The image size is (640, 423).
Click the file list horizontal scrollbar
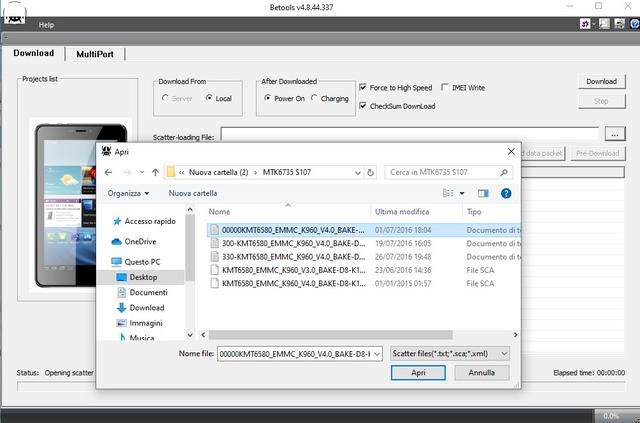330,335
